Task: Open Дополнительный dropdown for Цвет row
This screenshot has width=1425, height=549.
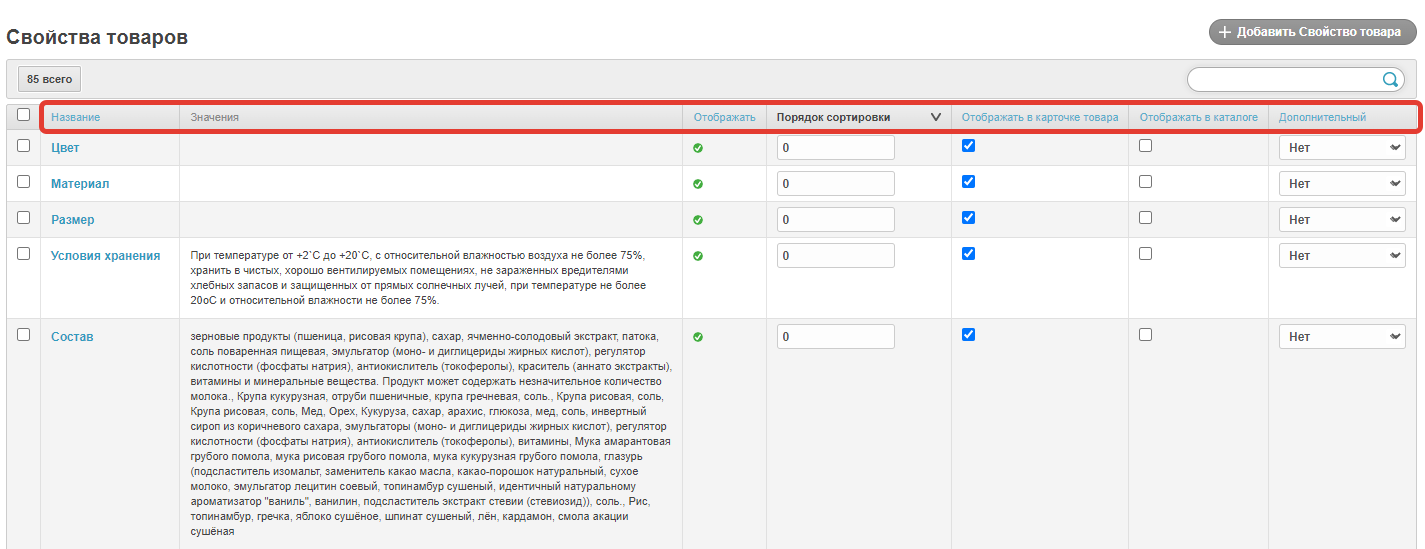Action: (1342, 148)
